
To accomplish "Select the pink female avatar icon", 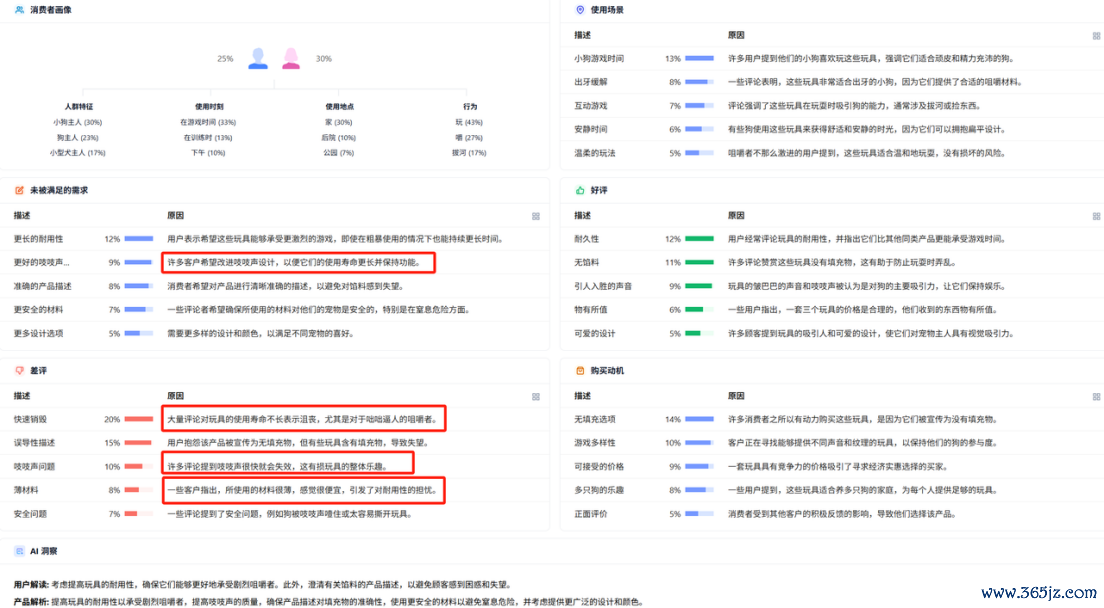I will coord(291,58).
